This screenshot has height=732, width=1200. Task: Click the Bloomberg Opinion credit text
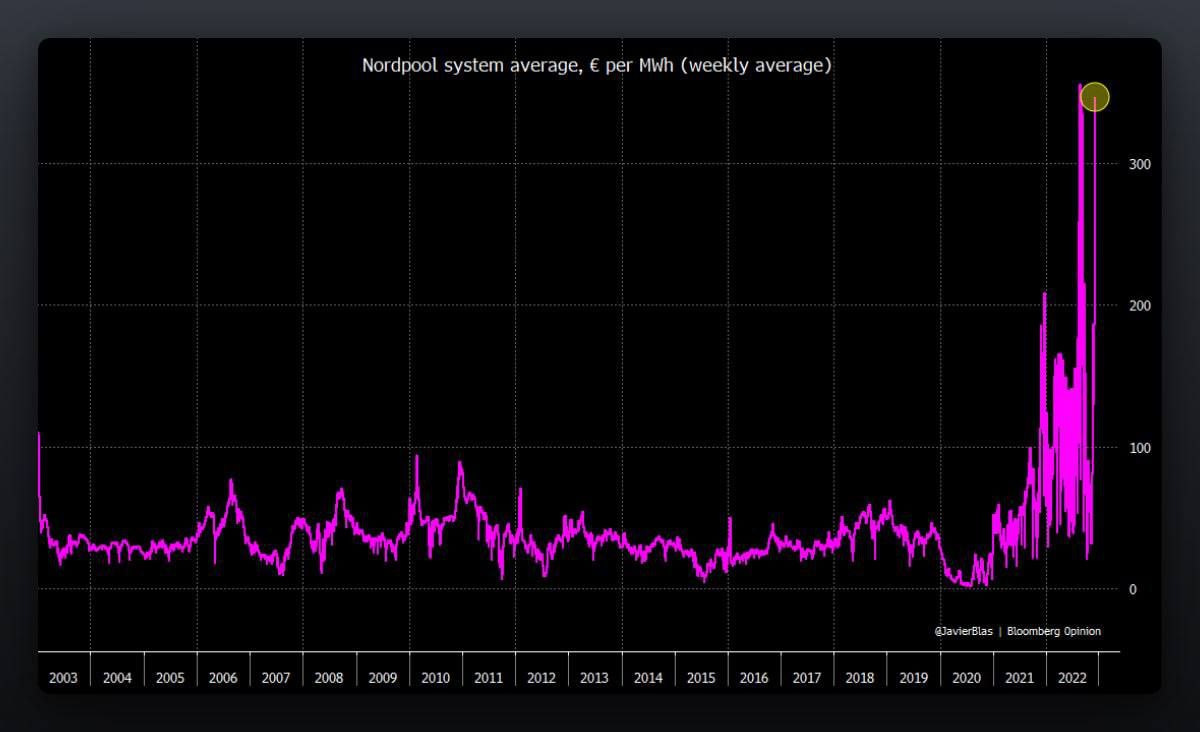pos(1054,631)
